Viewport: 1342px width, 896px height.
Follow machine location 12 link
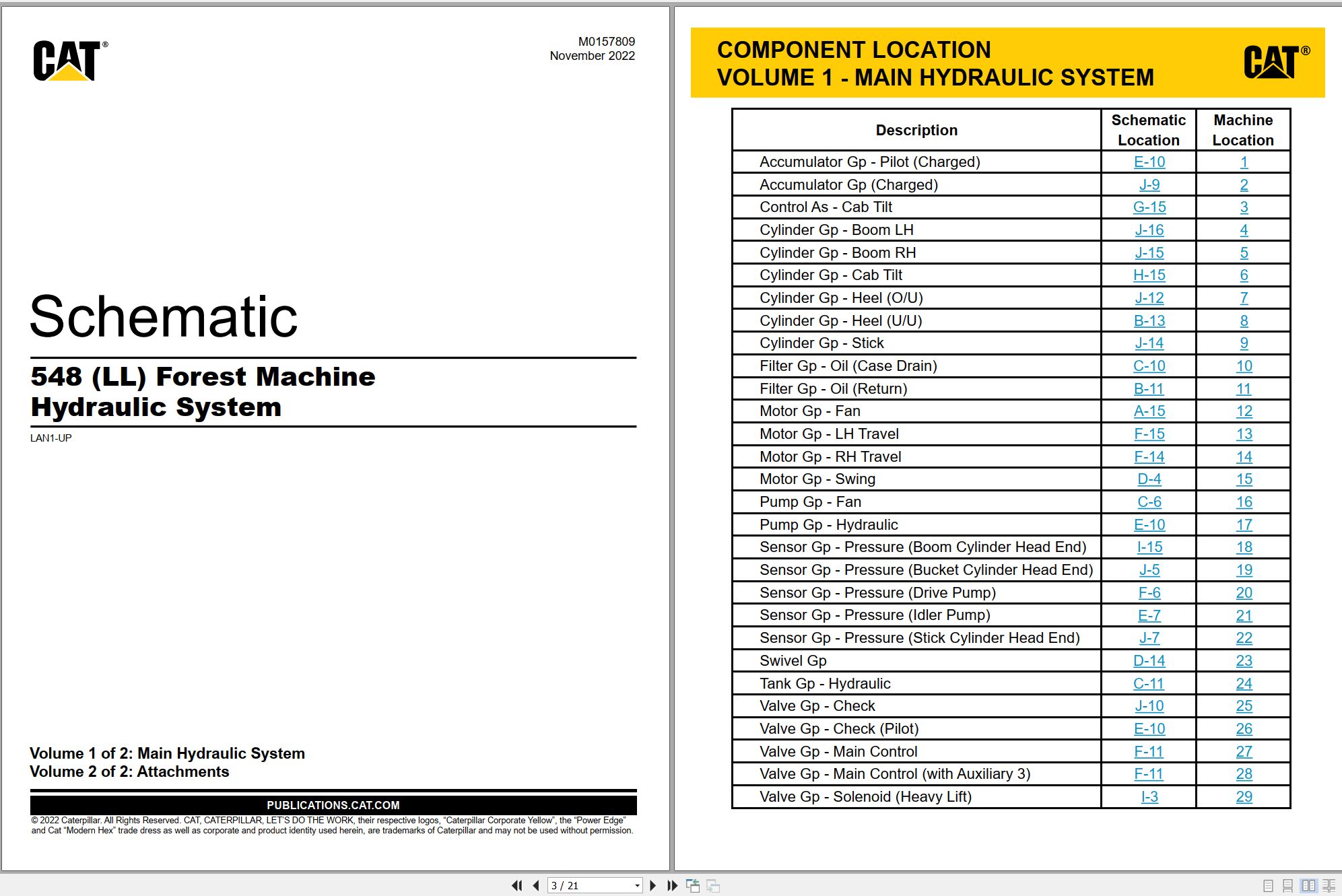(1244, 411)
